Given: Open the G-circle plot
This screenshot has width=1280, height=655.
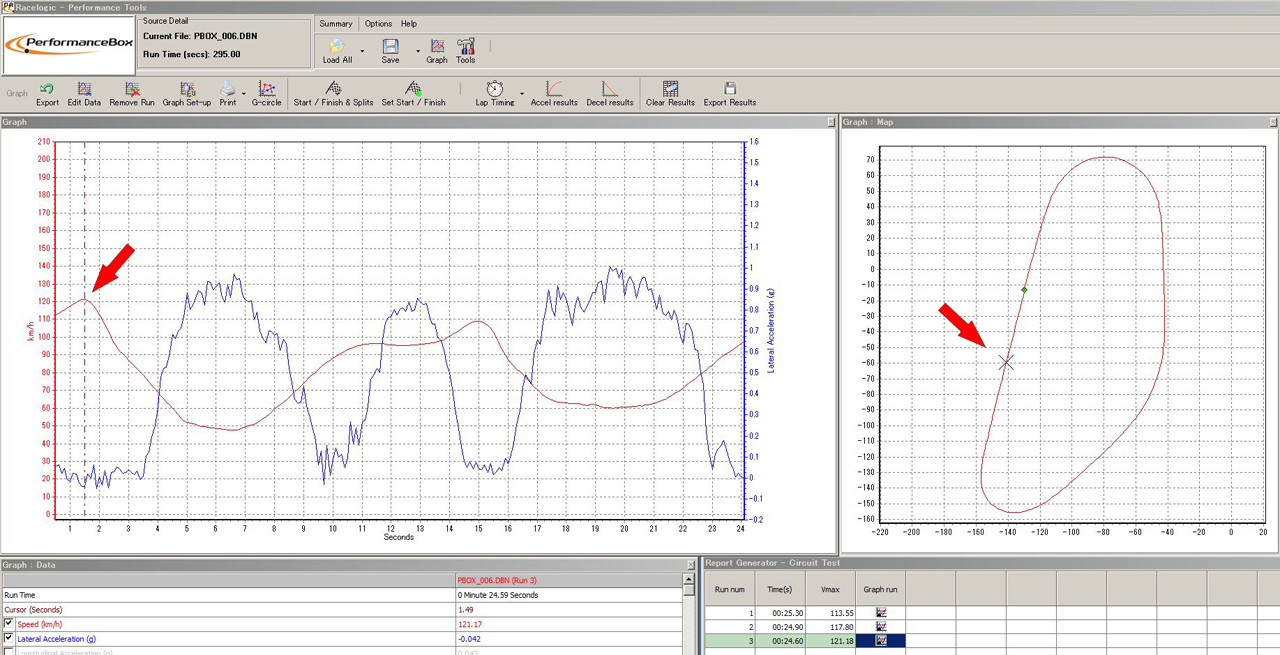Looking at the screenshot, I should coord(266,90).
